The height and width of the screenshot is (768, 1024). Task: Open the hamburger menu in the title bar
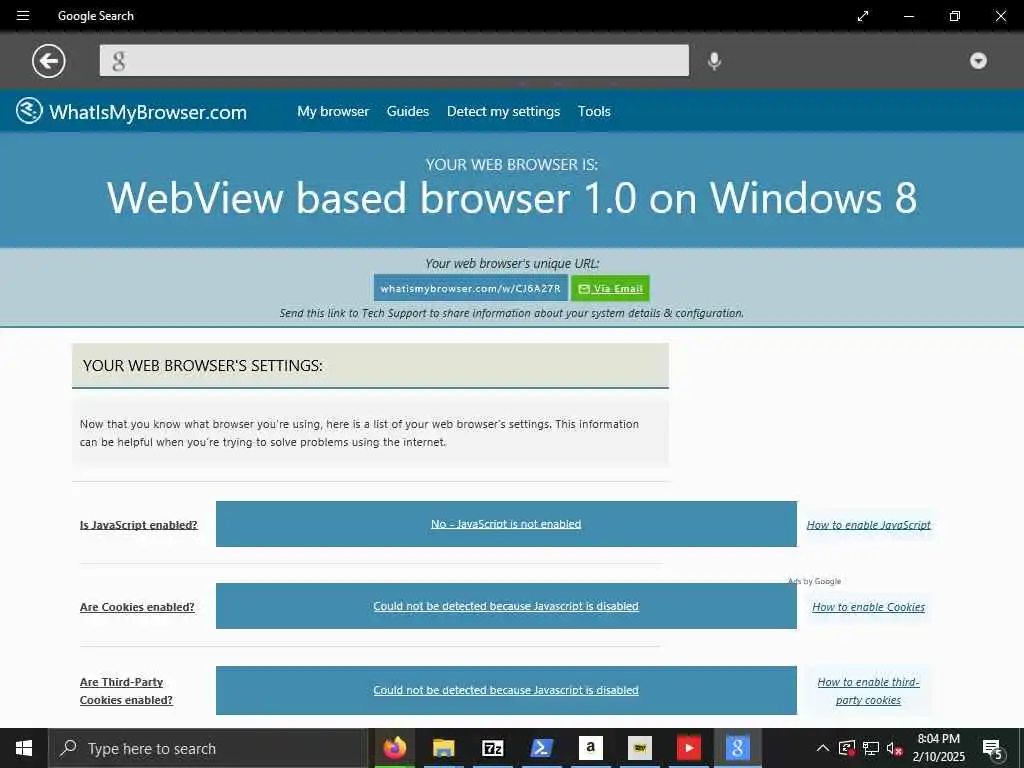tap(23, 16)
